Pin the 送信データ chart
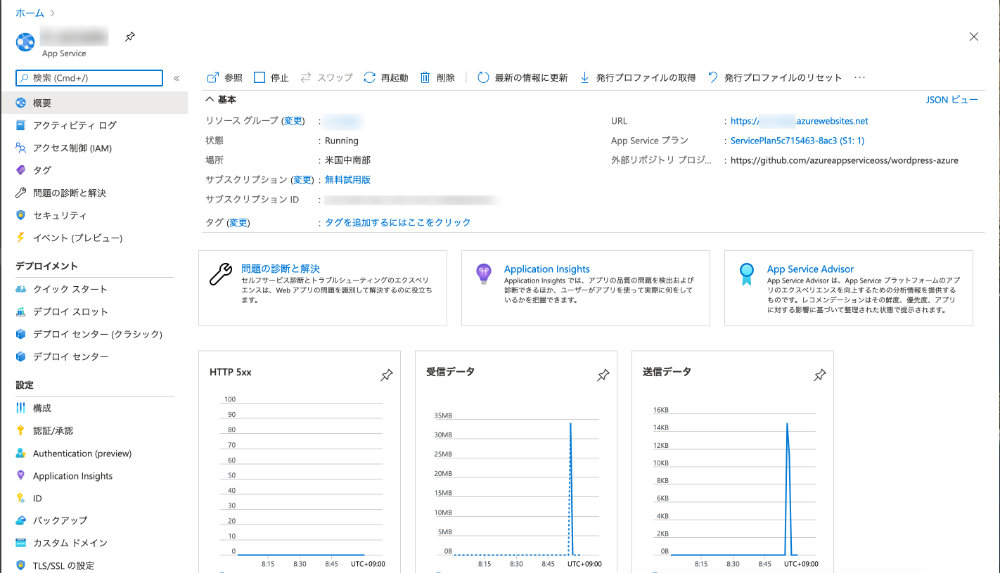This screenshot has height=573, width=1000. click(x=820, y=375)
